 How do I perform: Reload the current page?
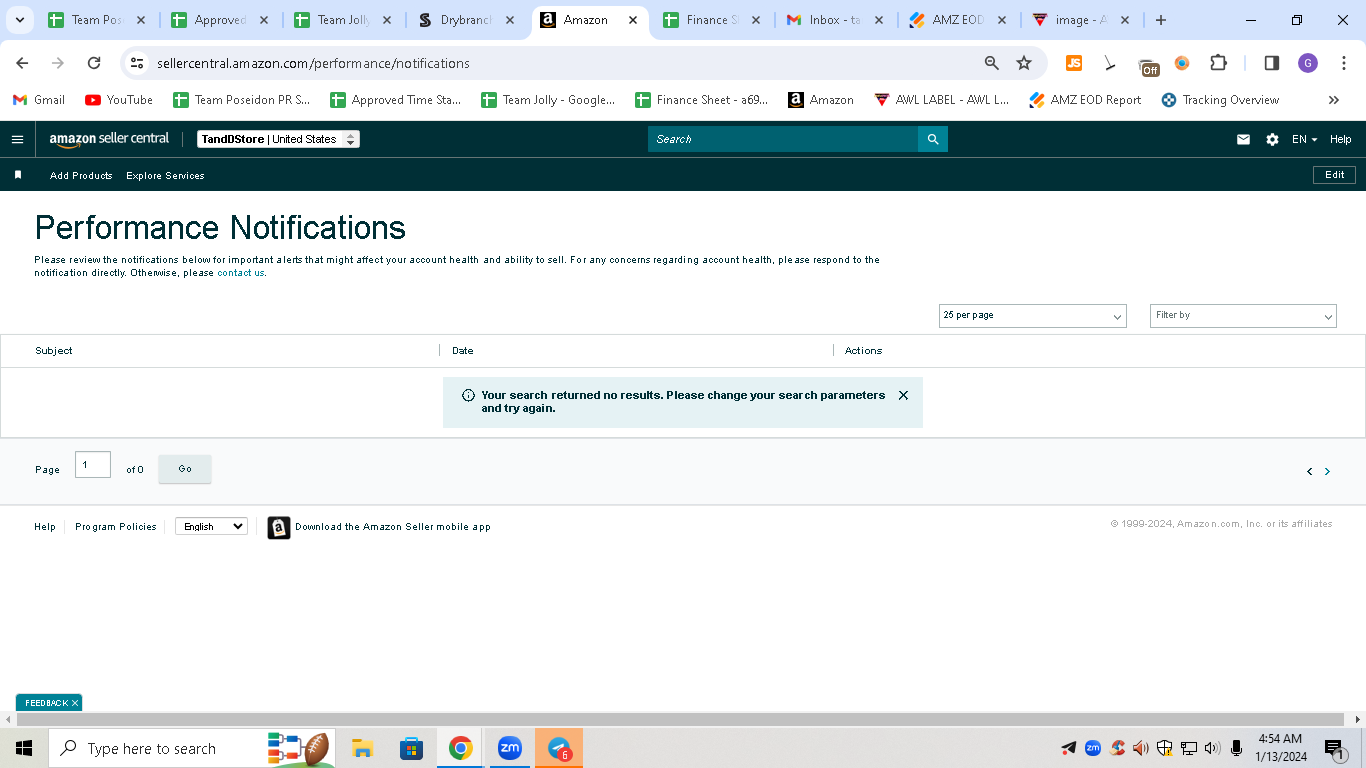point(94,63)
